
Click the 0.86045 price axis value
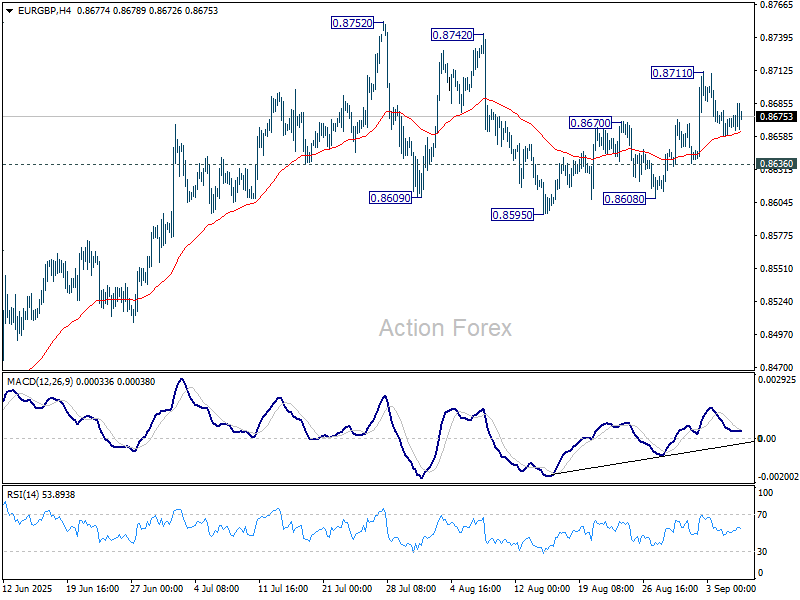(x=777, y=203)
